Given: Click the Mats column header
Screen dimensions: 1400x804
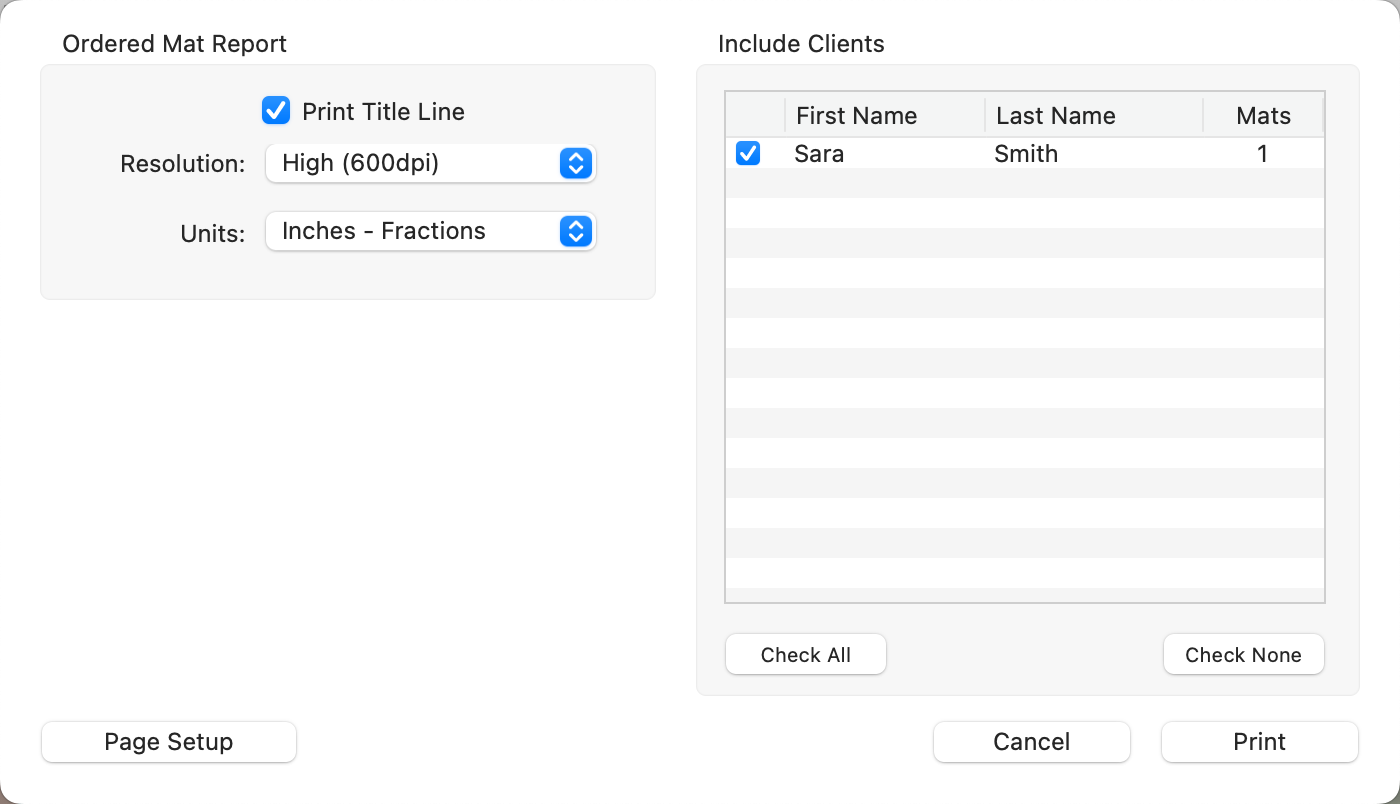Looking at the screenshot, I should click(x=1263, y=116).
